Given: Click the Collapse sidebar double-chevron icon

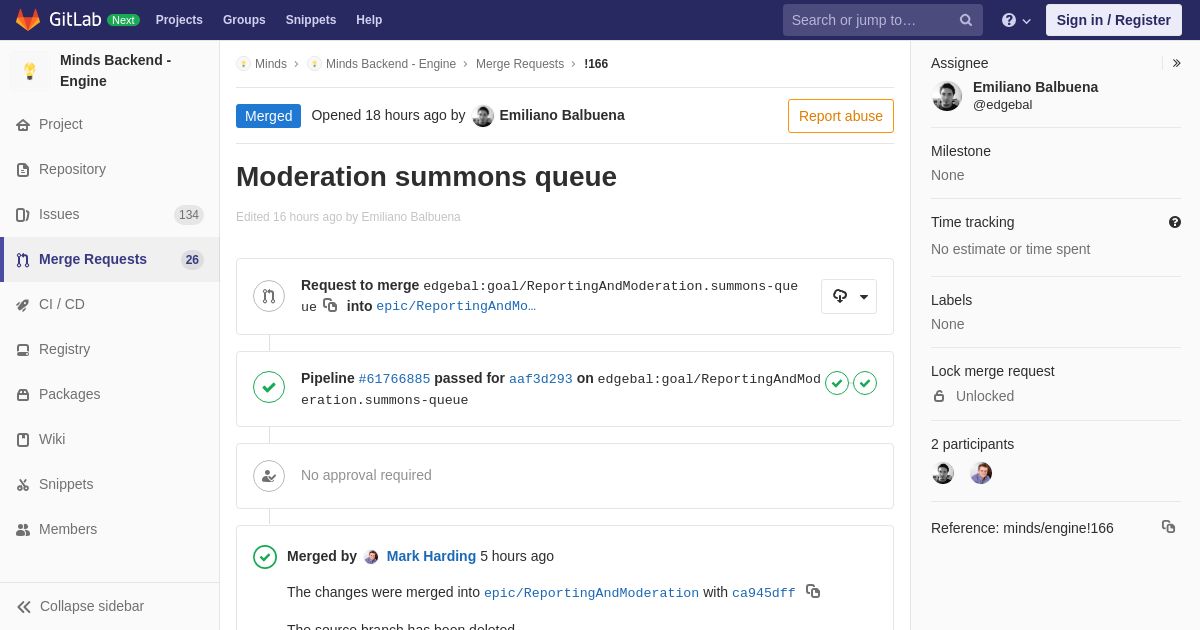Looking at the screenshot, I should [24, 607].
